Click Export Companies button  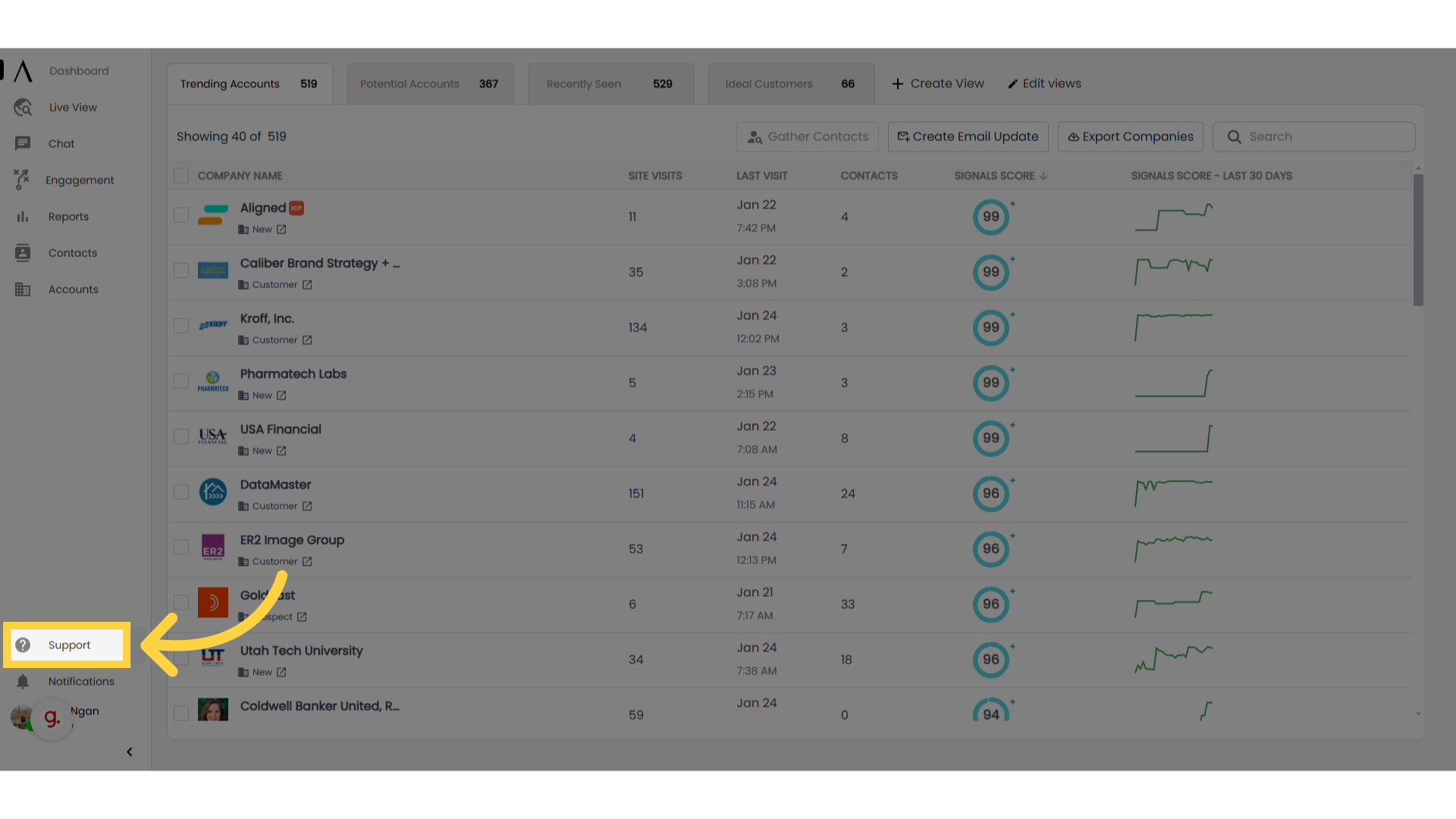pos(1129,136)
